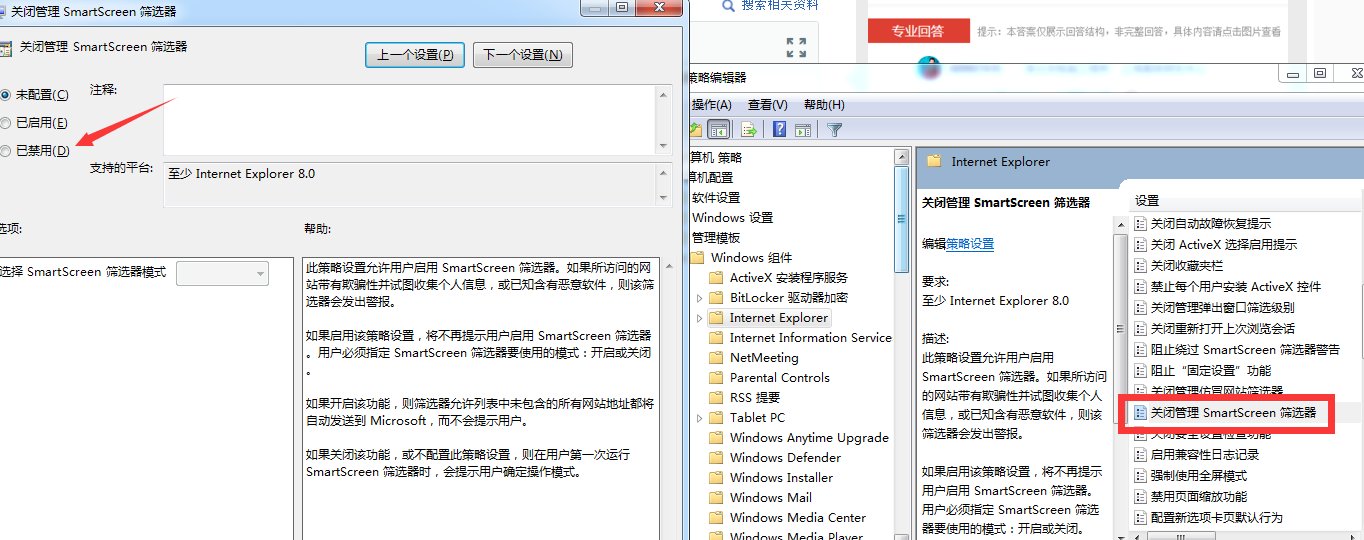This screenshot has width=1364, height=540.
Task: Toggle the show/hide action pane icon
Action: (x=802, y=129)
